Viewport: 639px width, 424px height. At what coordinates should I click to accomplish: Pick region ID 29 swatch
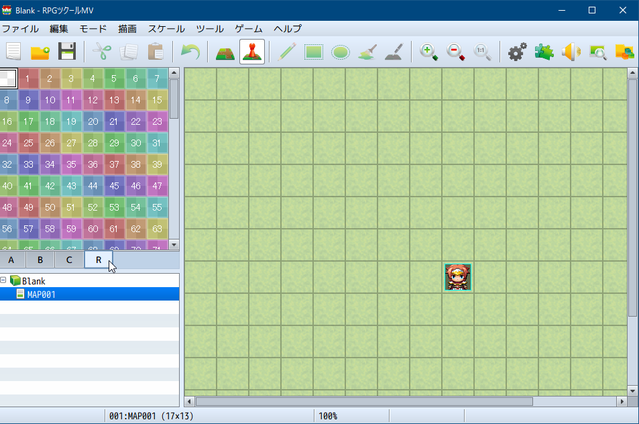coord(114,143)
